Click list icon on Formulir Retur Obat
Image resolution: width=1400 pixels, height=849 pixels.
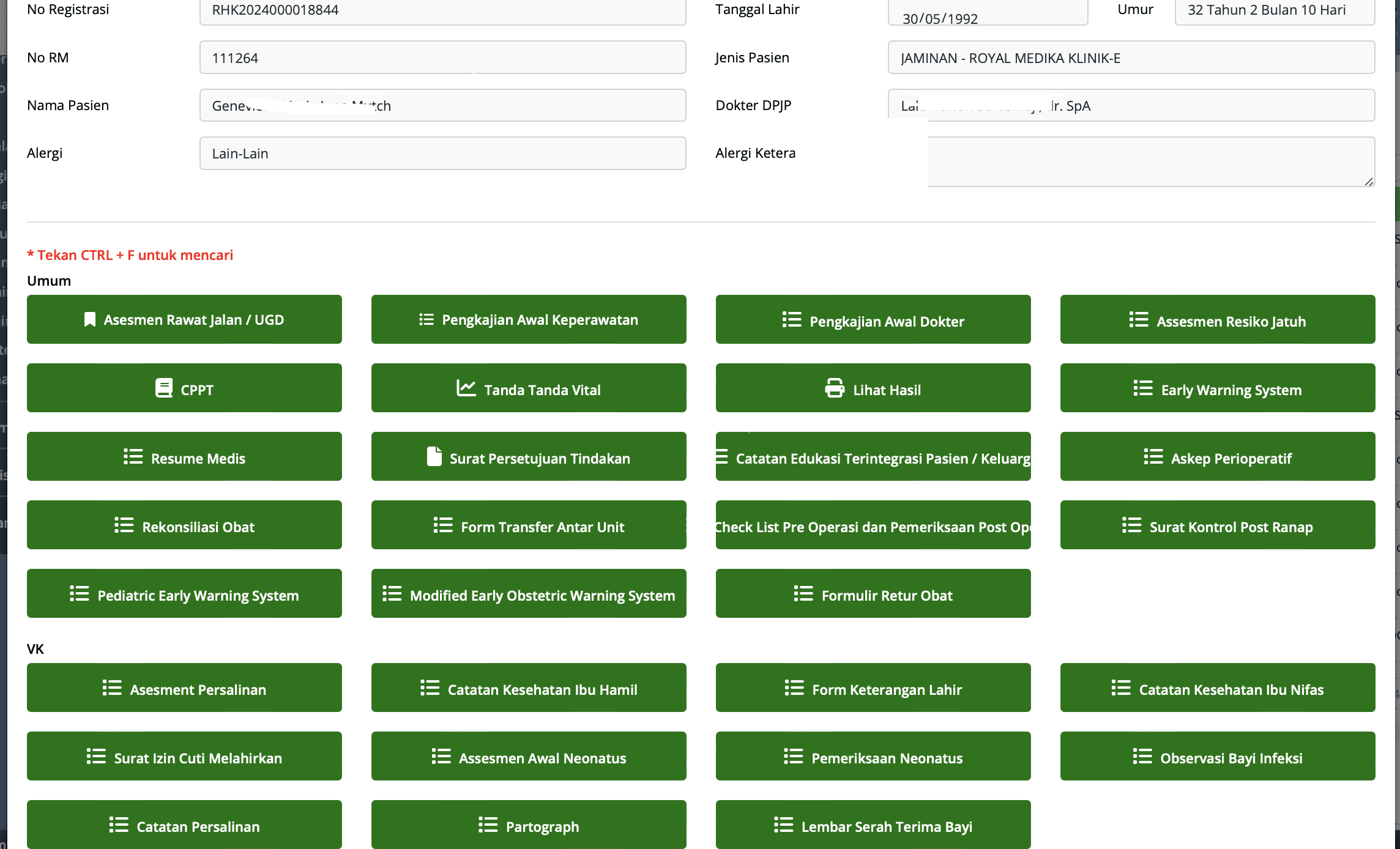pos(803,594)
